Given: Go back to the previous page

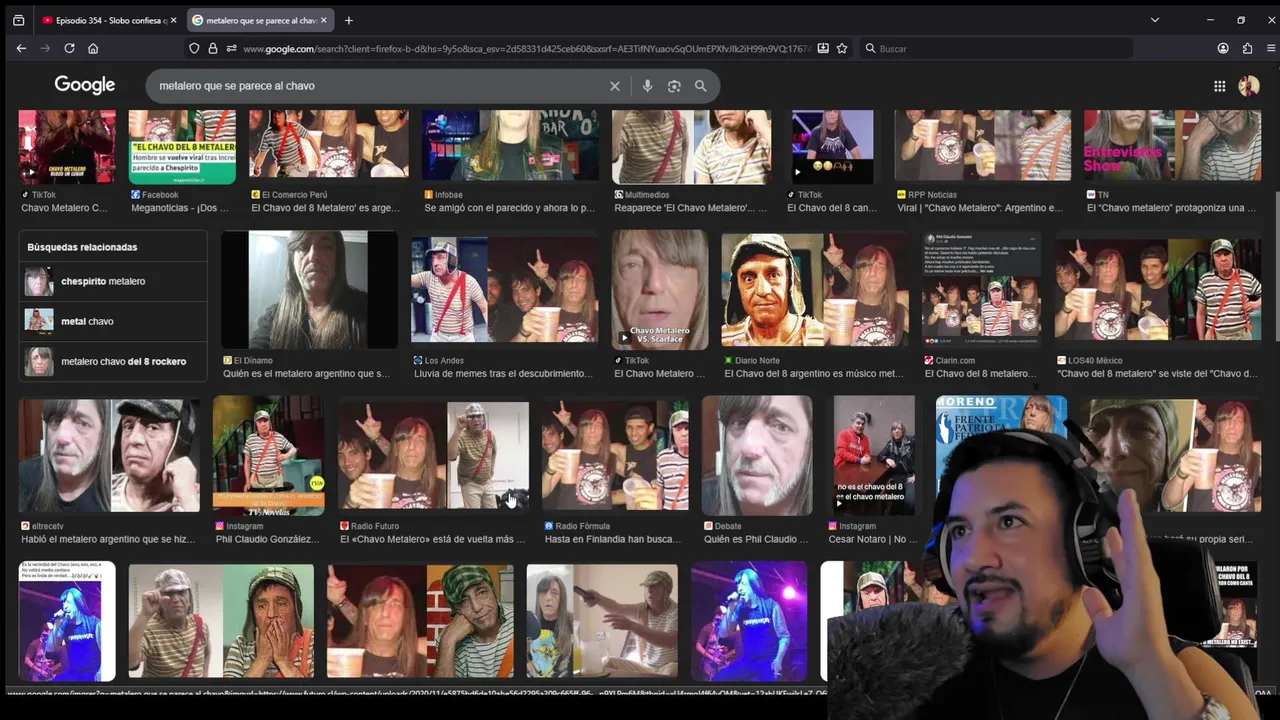Looking at the screenshot, I should (x=21, y=48).
